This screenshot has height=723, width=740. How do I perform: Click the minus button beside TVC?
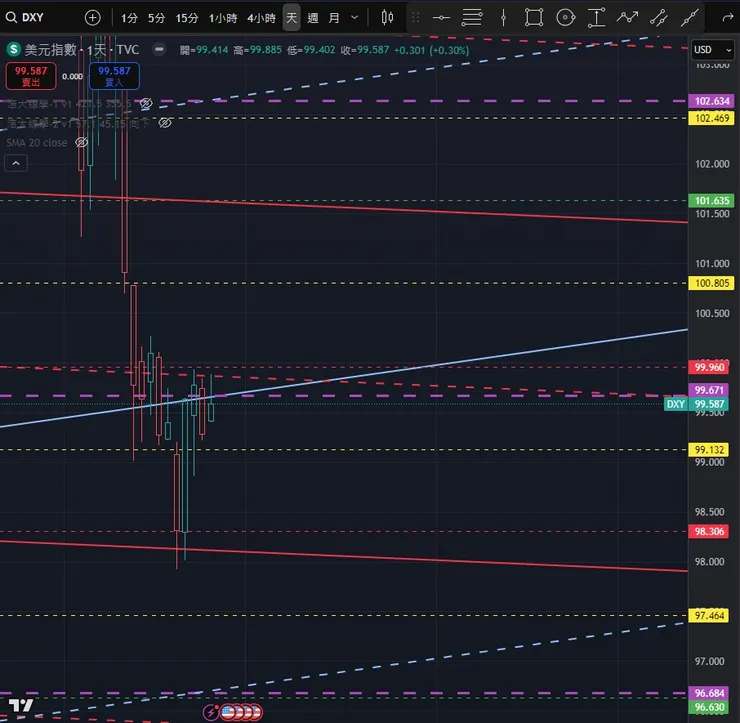(160, 49)
